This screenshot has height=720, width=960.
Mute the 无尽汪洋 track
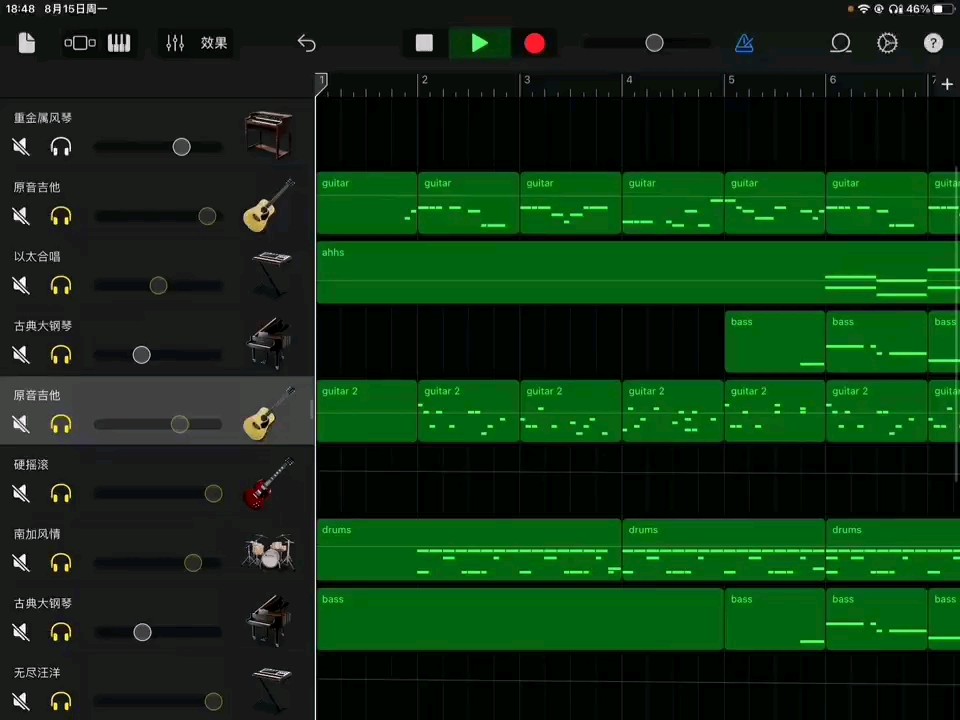tap(21, 700)
